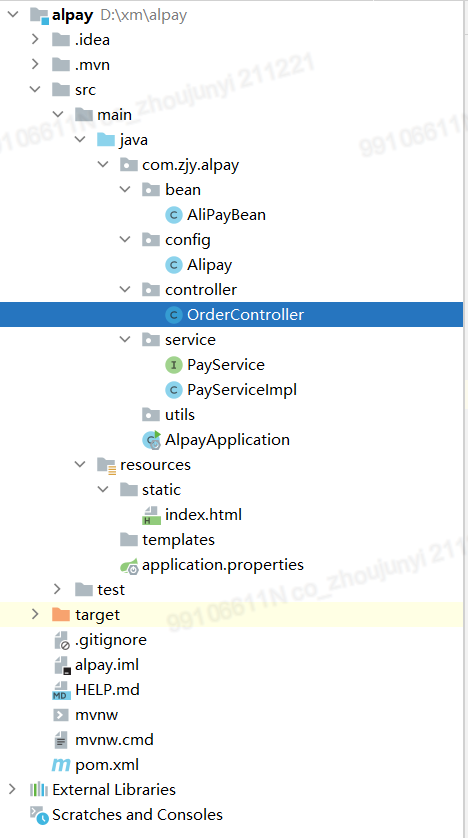The height and width of the screenshot is (838, 468).
Task: Select the AlpayApplication class name
Action: [x=227, y=440]
